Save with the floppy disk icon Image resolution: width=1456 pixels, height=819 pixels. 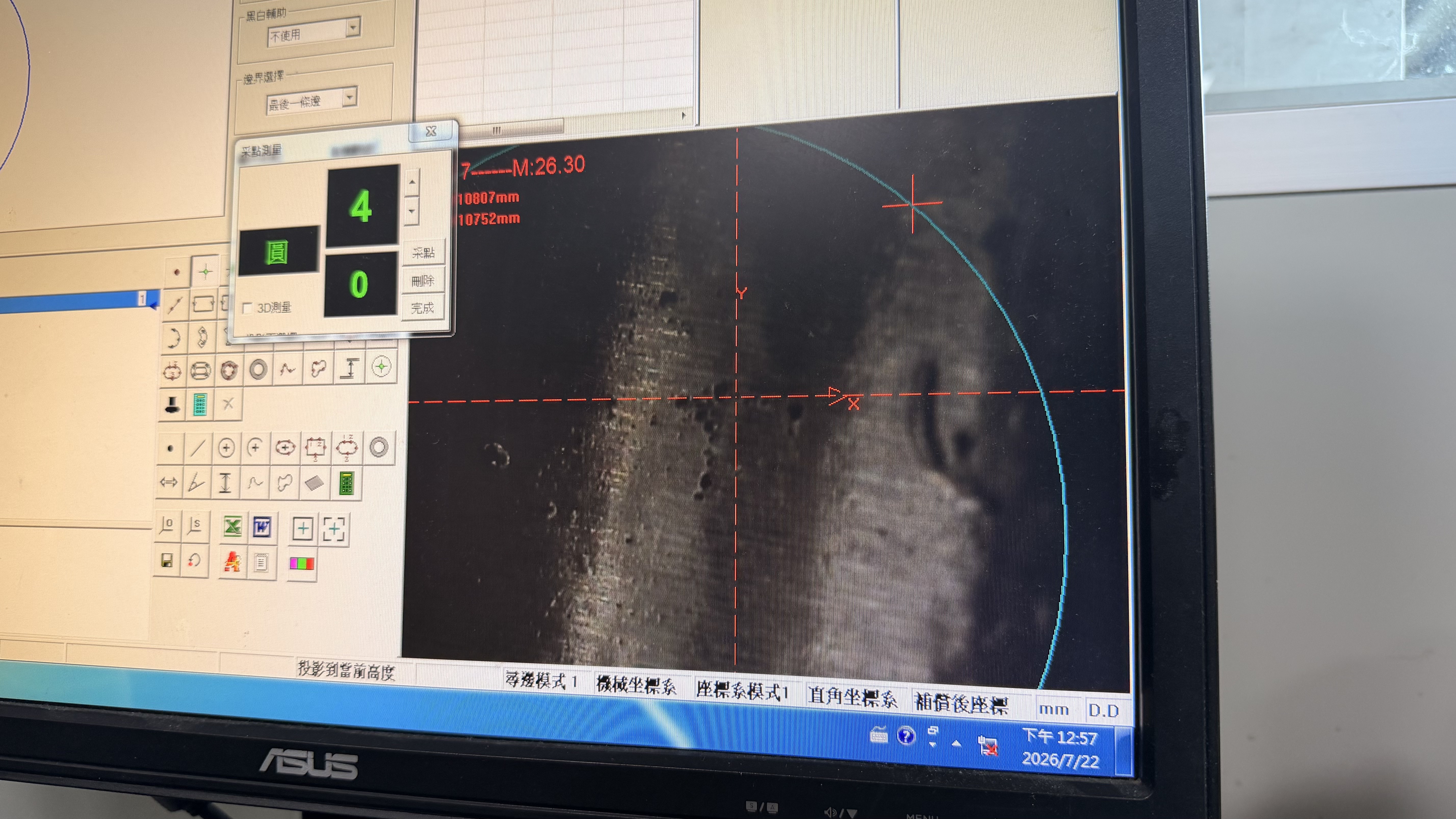167,560
